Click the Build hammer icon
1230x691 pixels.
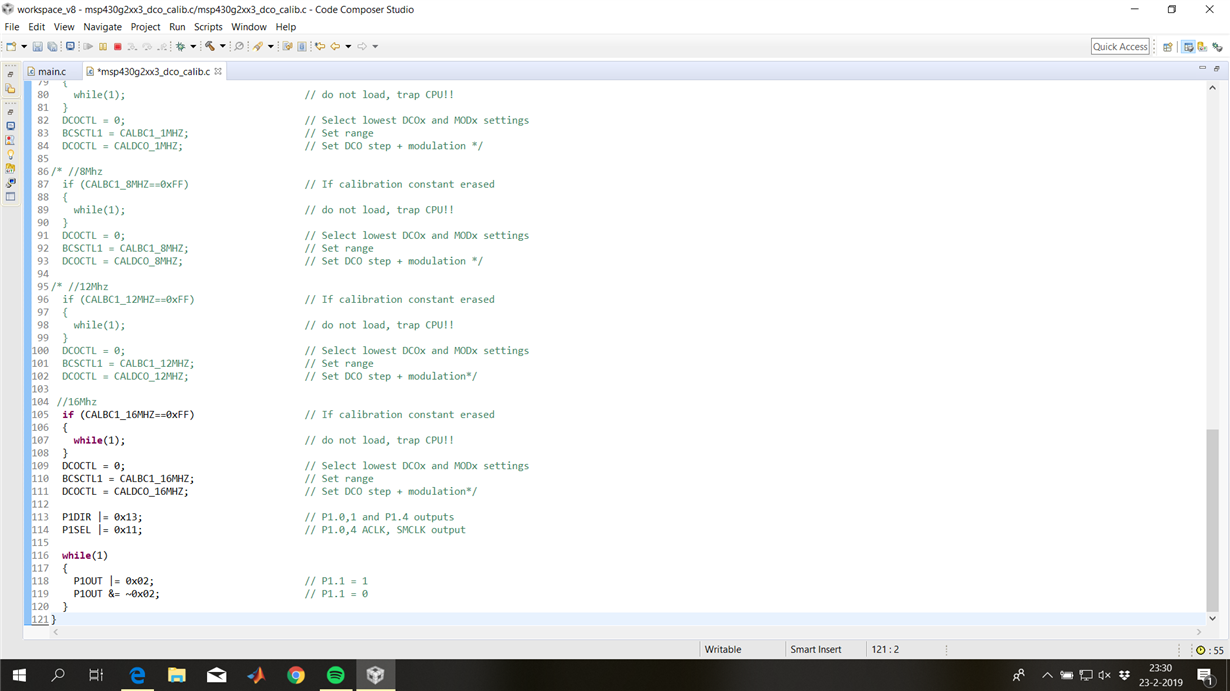(x=210, y=46)
